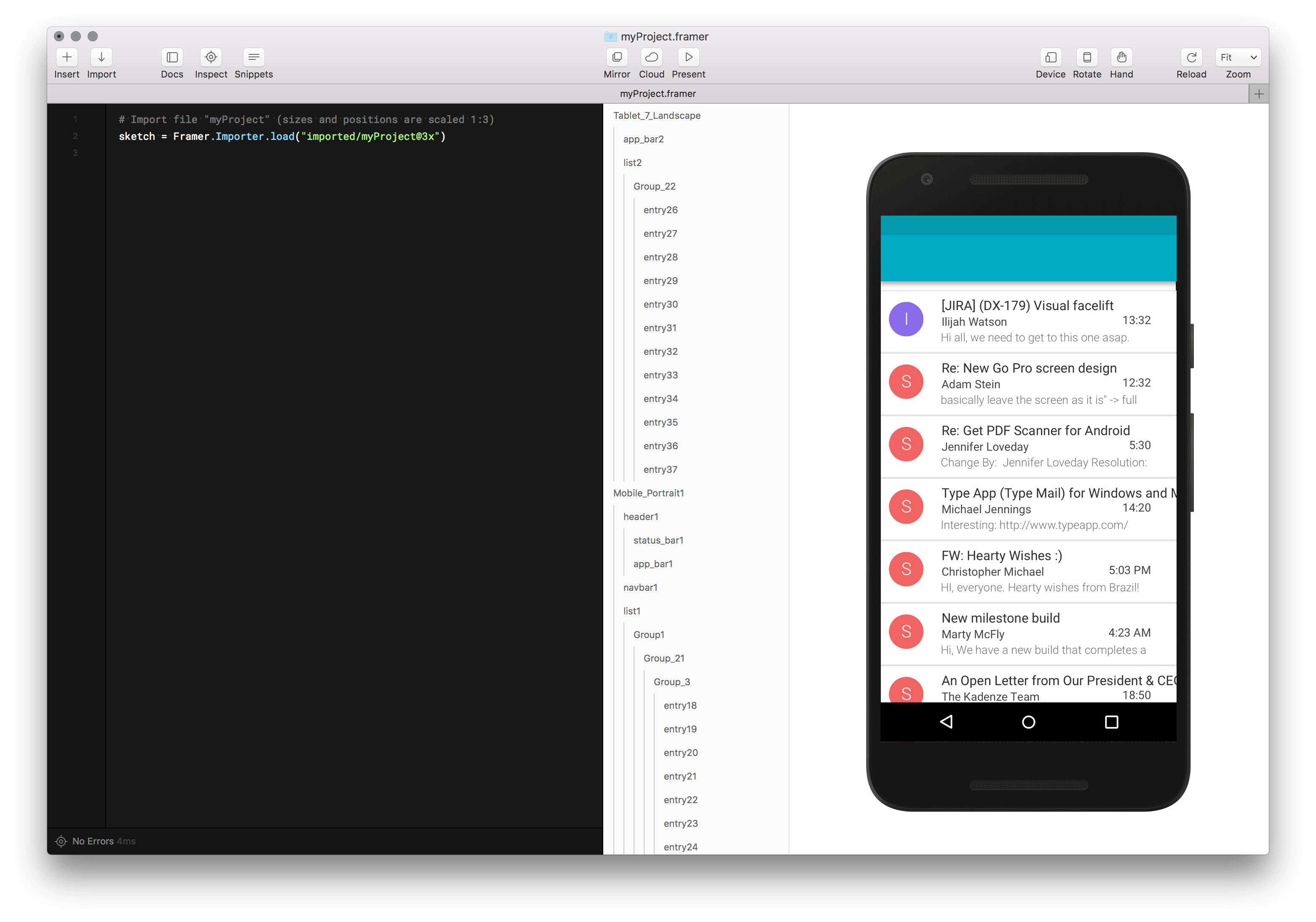
Task: Select the entry30 layer in the tree
Action: click(660, 304)
